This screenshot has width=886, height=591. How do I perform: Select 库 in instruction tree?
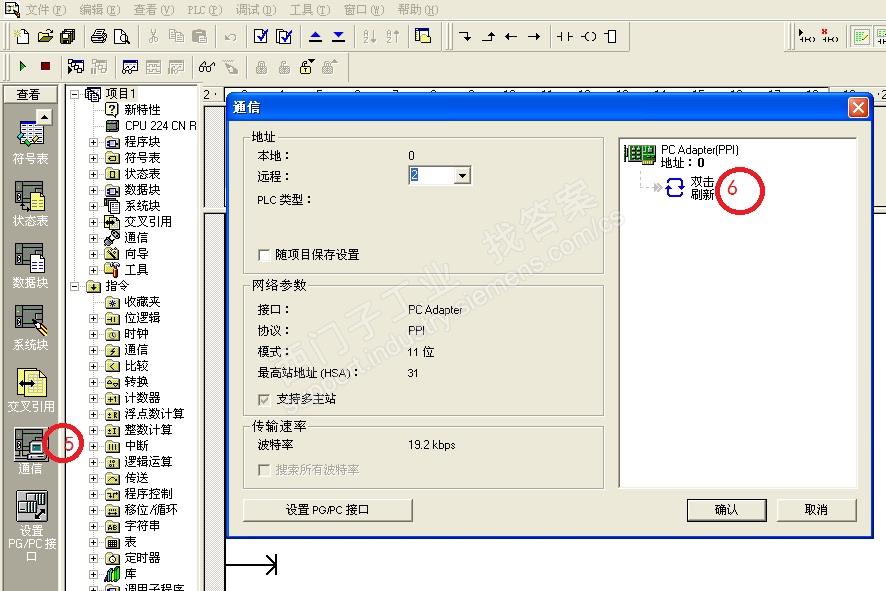click(131, 574)
